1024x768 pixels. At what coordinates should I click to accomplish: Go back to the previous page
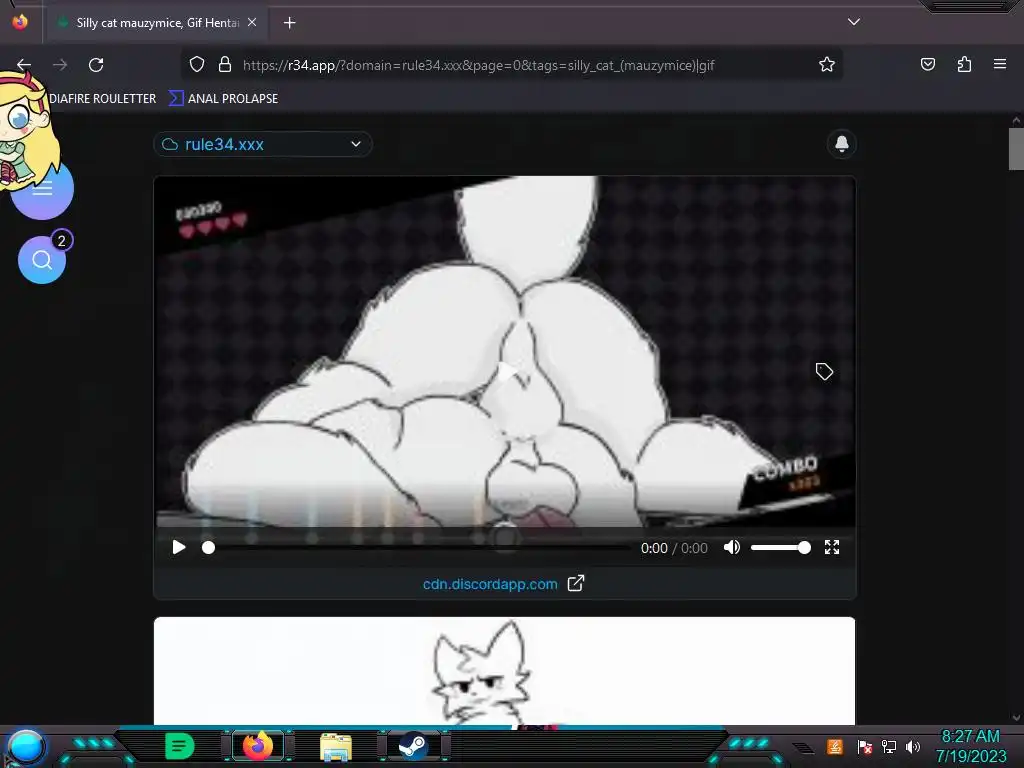[24, 65]
